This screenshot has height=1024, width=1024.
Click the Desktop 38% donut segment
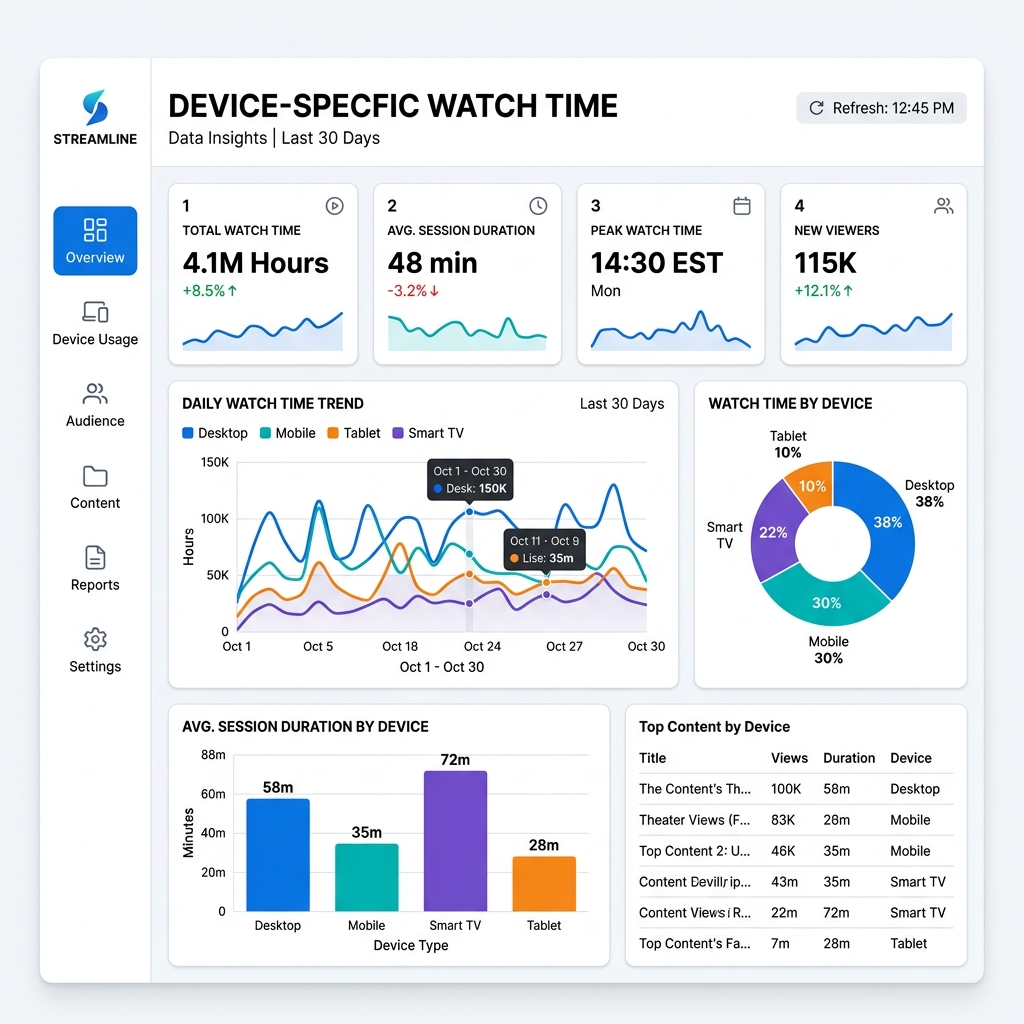(x=887, y=522)
